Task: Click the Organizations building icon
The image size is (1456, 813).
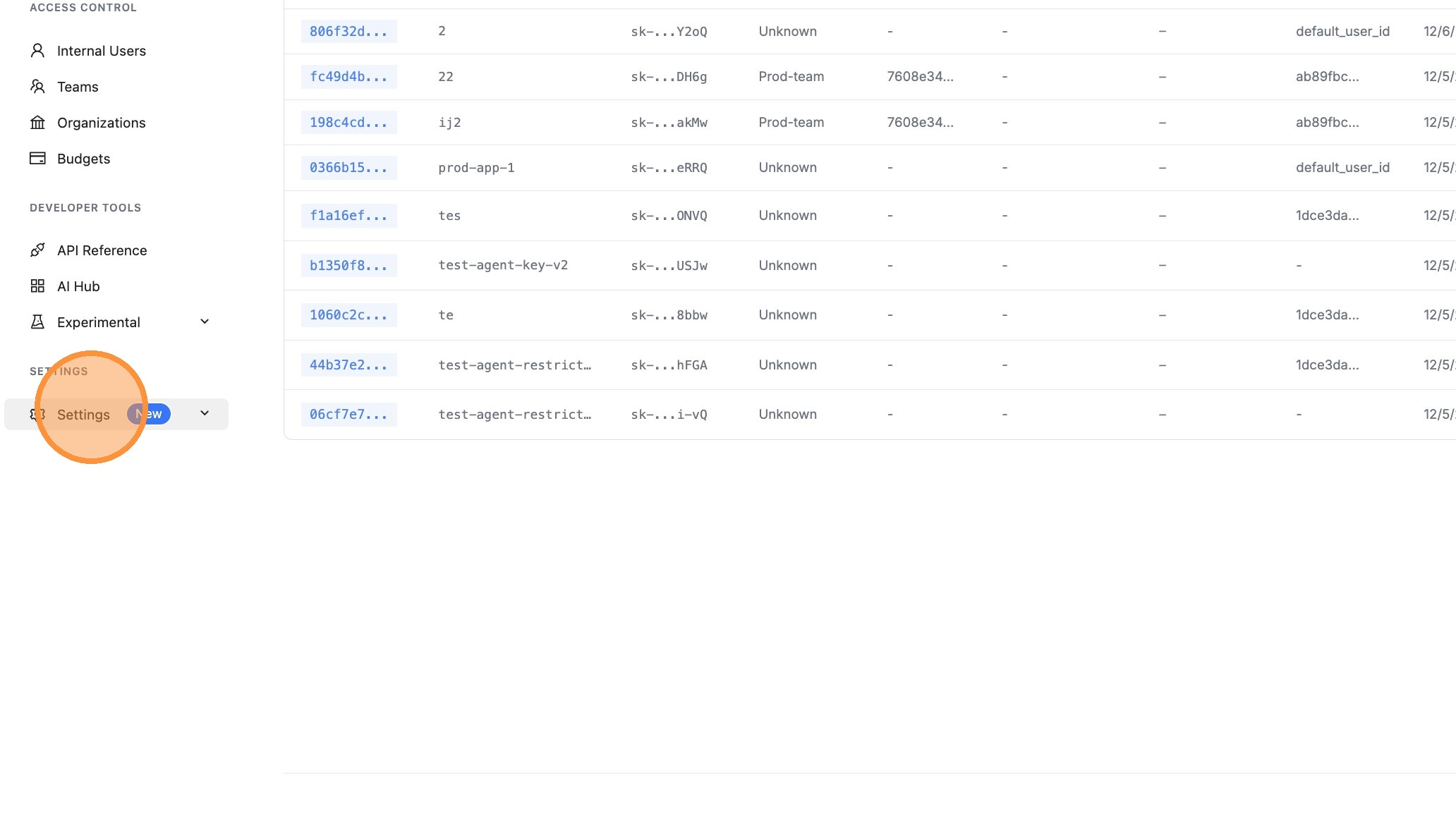Action: click(37, 123)
